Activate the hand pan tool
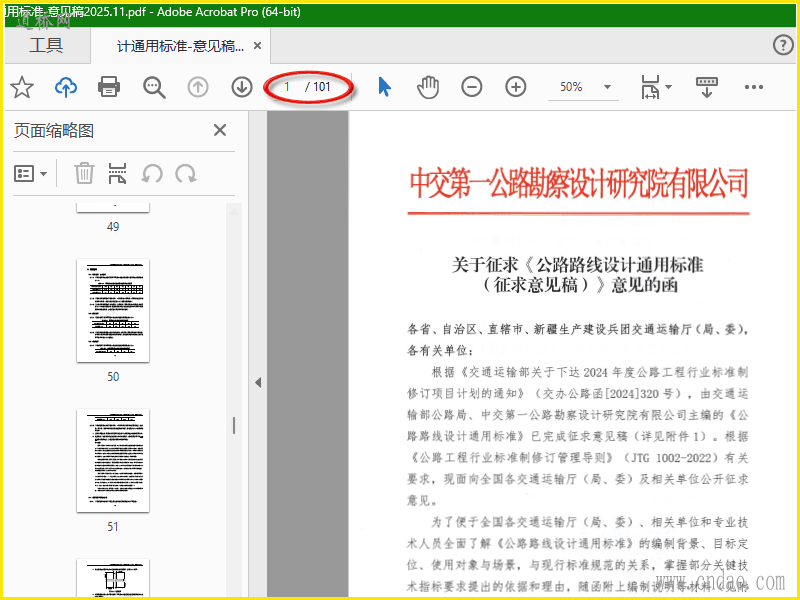800x600 pixels. tap(428, 87)
